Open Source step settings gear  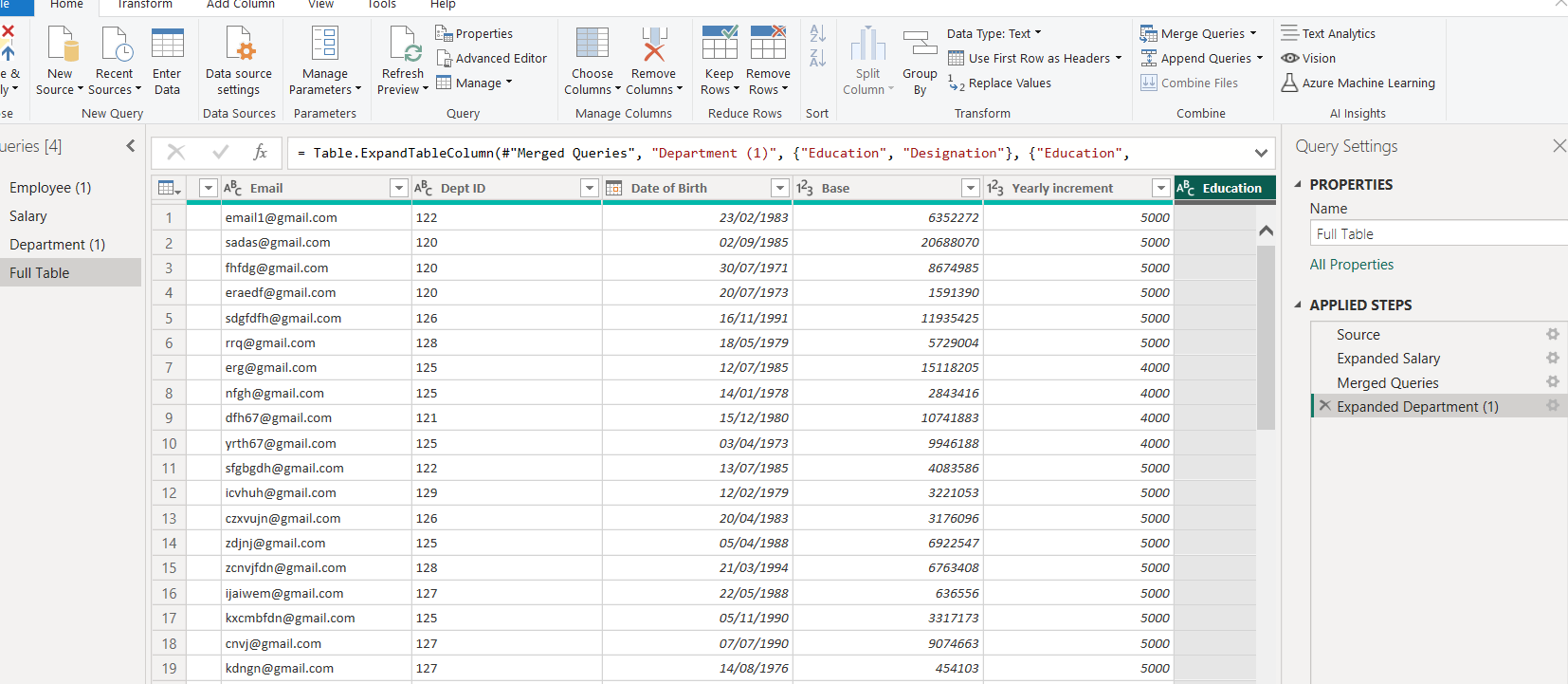[1552, 334]
